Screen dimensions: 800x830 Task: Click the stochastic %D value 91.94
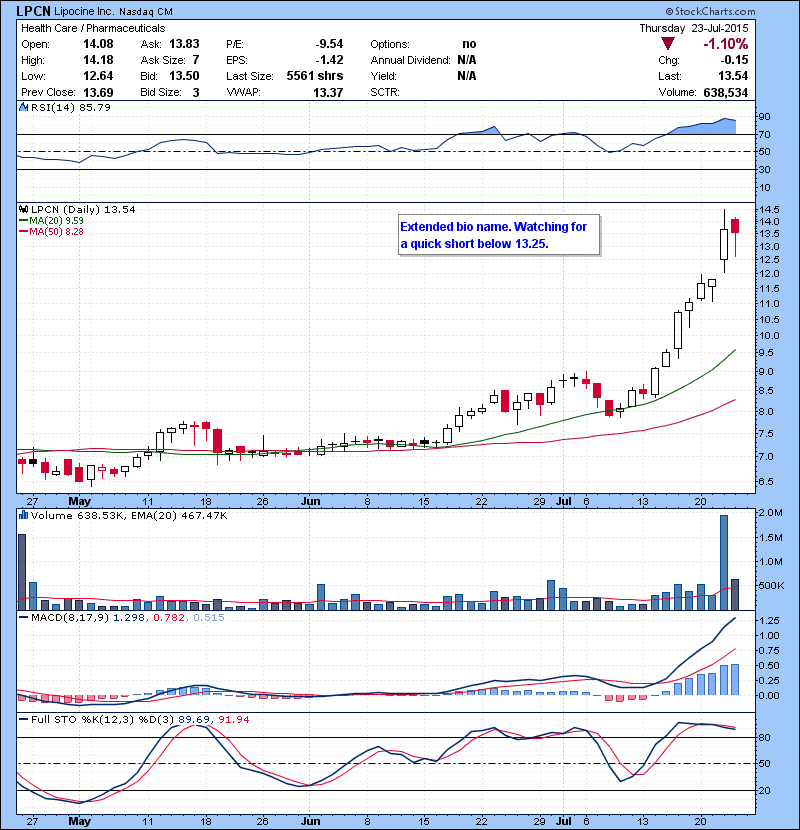[x=233, y=719]
